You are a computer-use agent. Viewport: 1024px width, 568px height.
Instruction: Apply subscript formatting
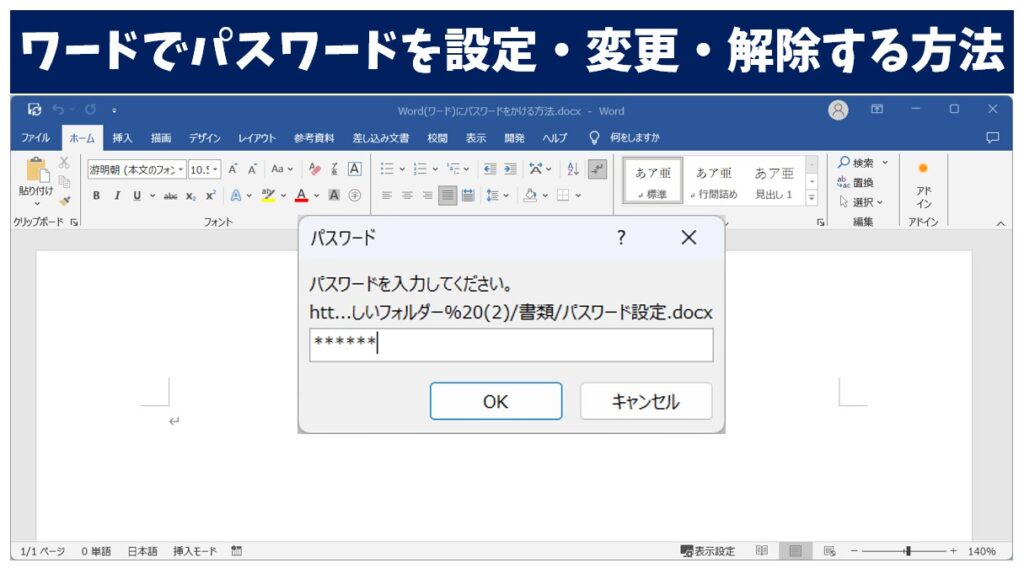190,195
